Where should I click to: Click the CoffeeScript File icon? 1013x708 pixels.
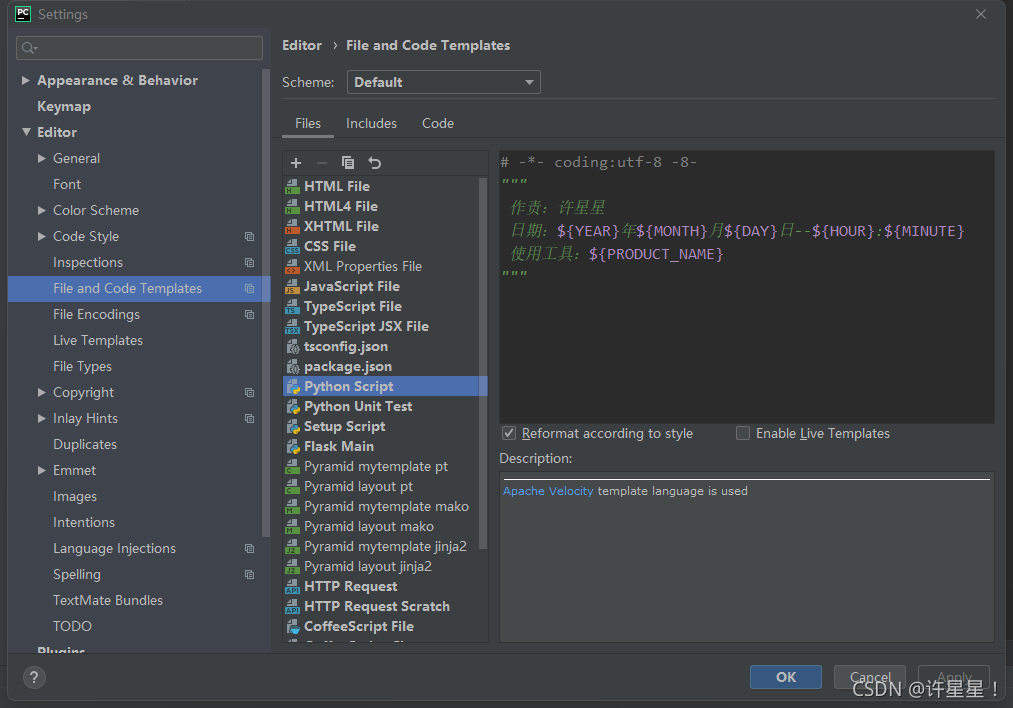pos(293,627)
